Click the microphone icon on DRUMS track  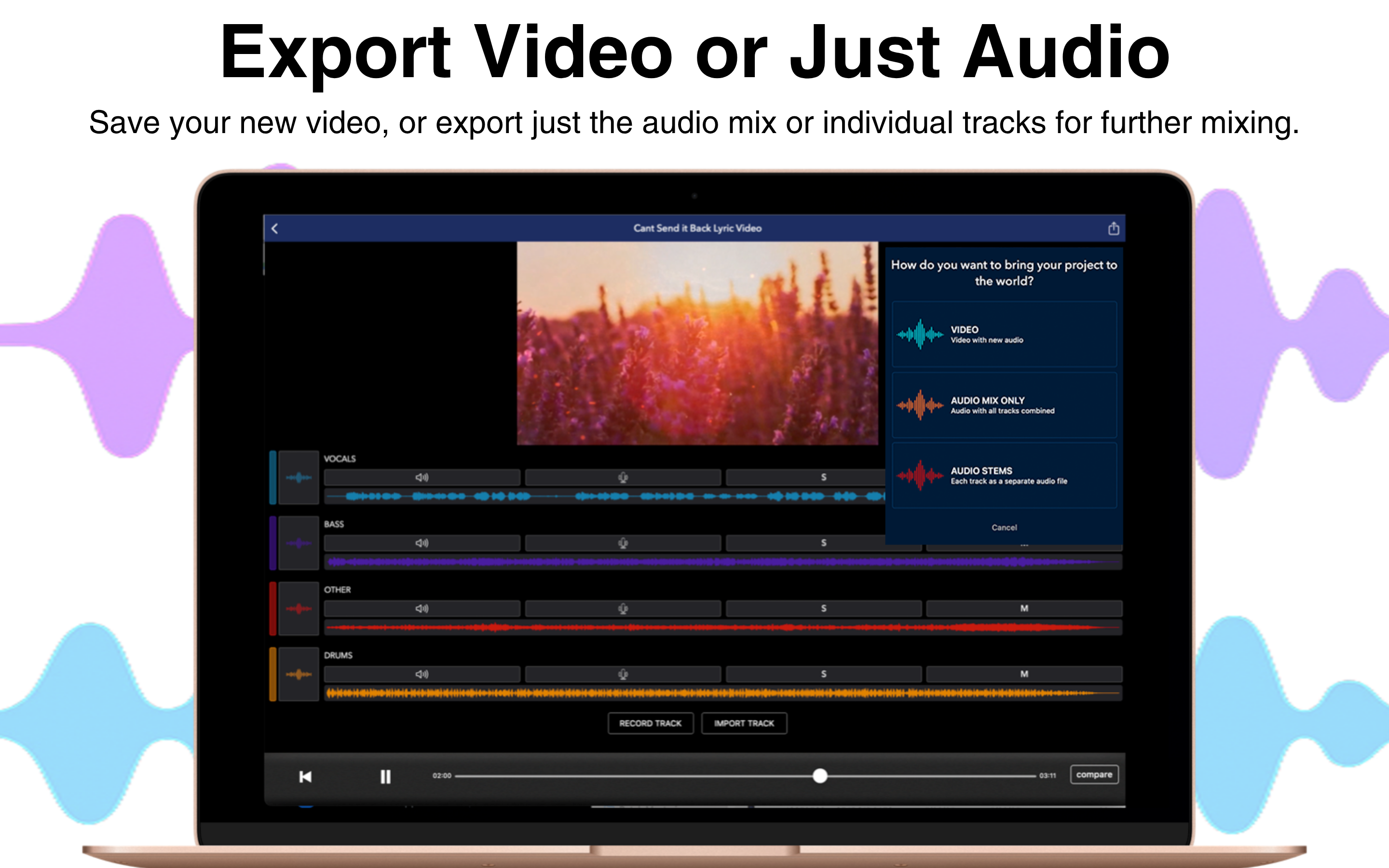point(623,674)
